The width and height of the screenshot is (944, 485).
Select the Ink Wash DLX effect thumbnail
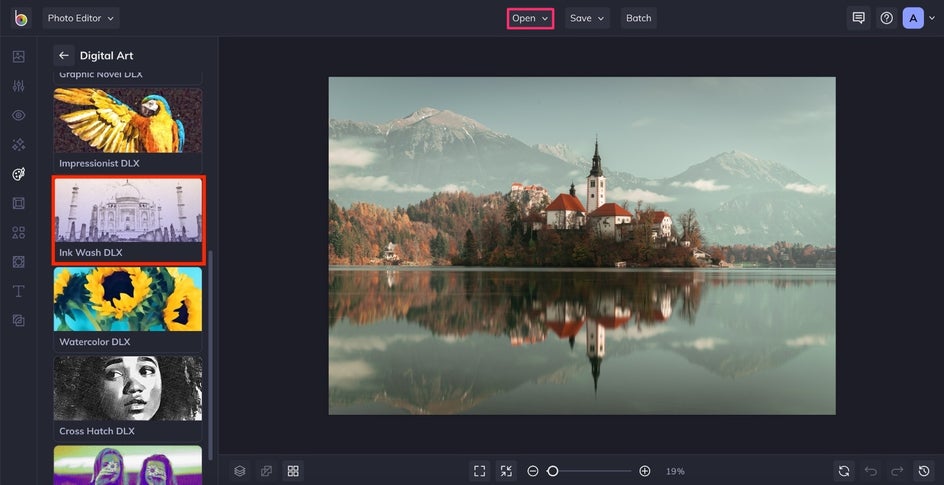[x=128, y=220]
